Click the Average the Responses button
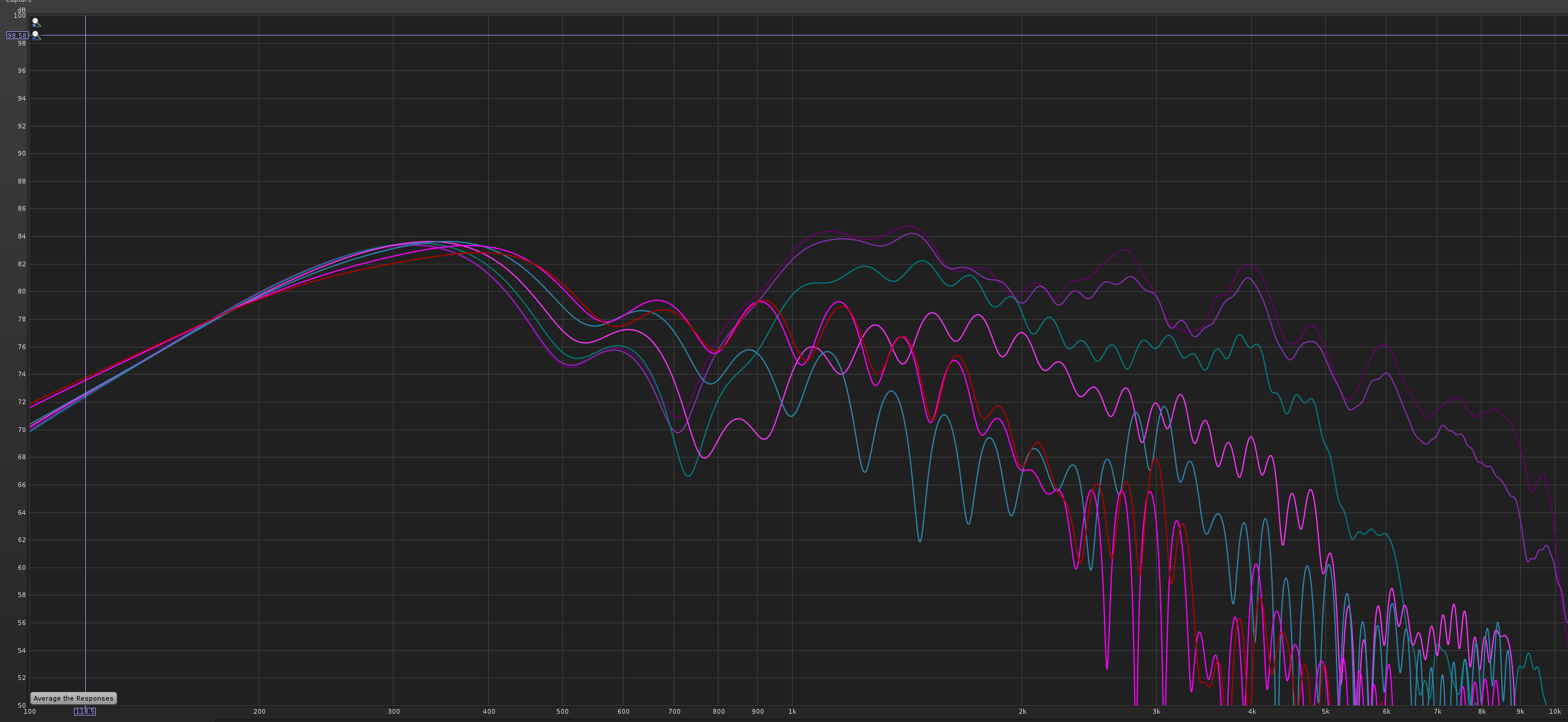 [x=73, y=698]
